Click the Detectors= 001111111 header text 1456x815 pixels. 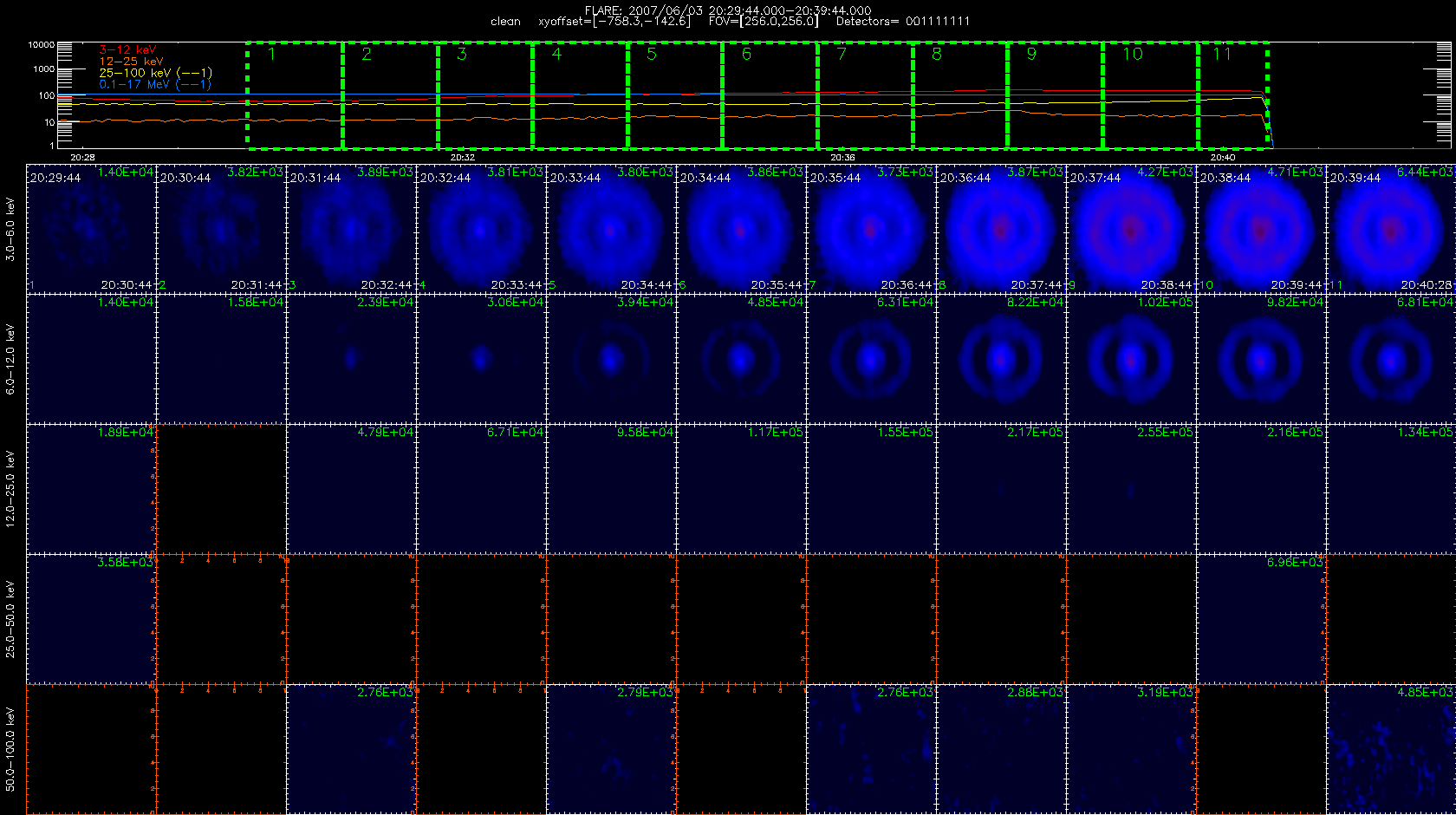903,22
